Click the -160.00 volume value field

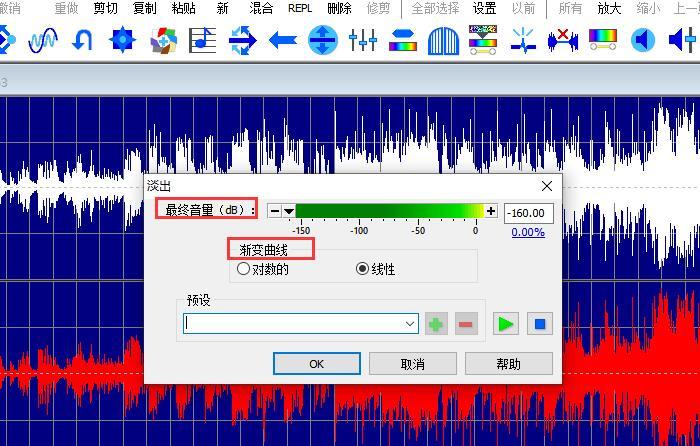(x=529, y=213)
